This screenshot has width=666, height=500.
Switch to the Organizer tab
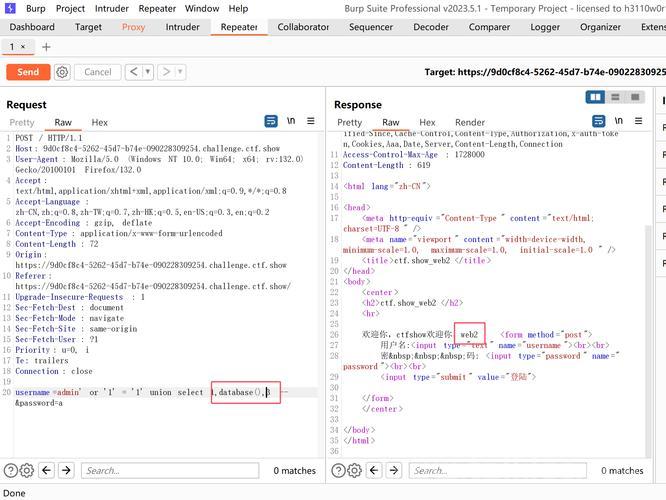tap(600, 27)
